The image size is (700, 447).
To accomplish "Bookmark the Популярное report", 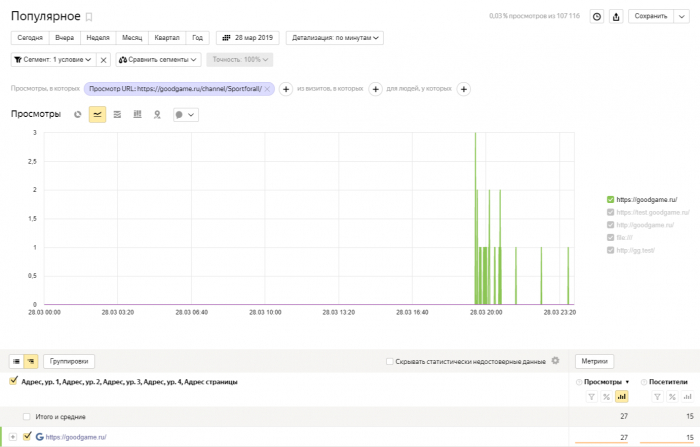I will pyautogui.click(x=89, y=17).
